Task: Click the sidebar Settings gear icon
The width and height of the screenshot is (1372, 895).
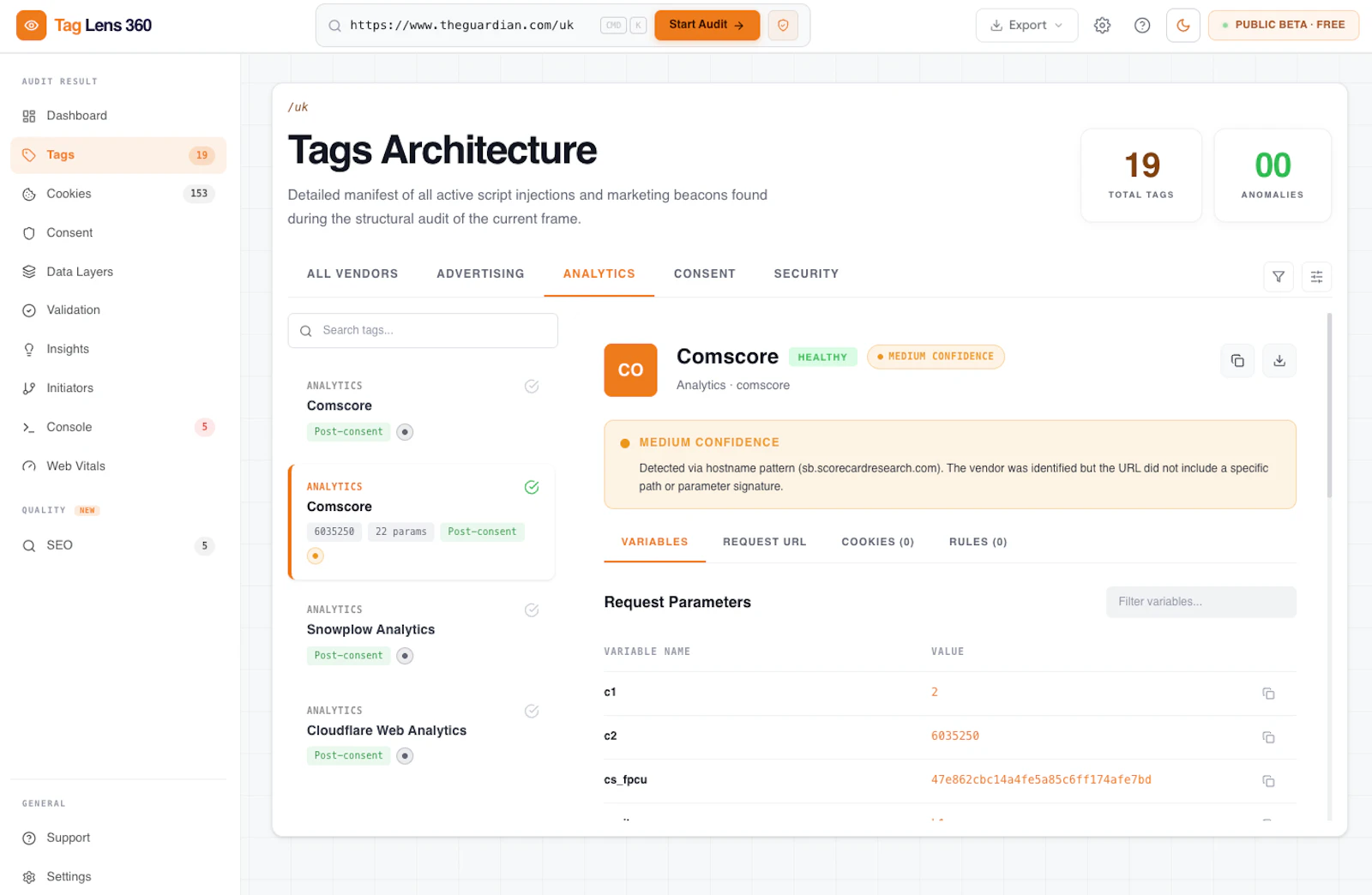Action: 29,877
